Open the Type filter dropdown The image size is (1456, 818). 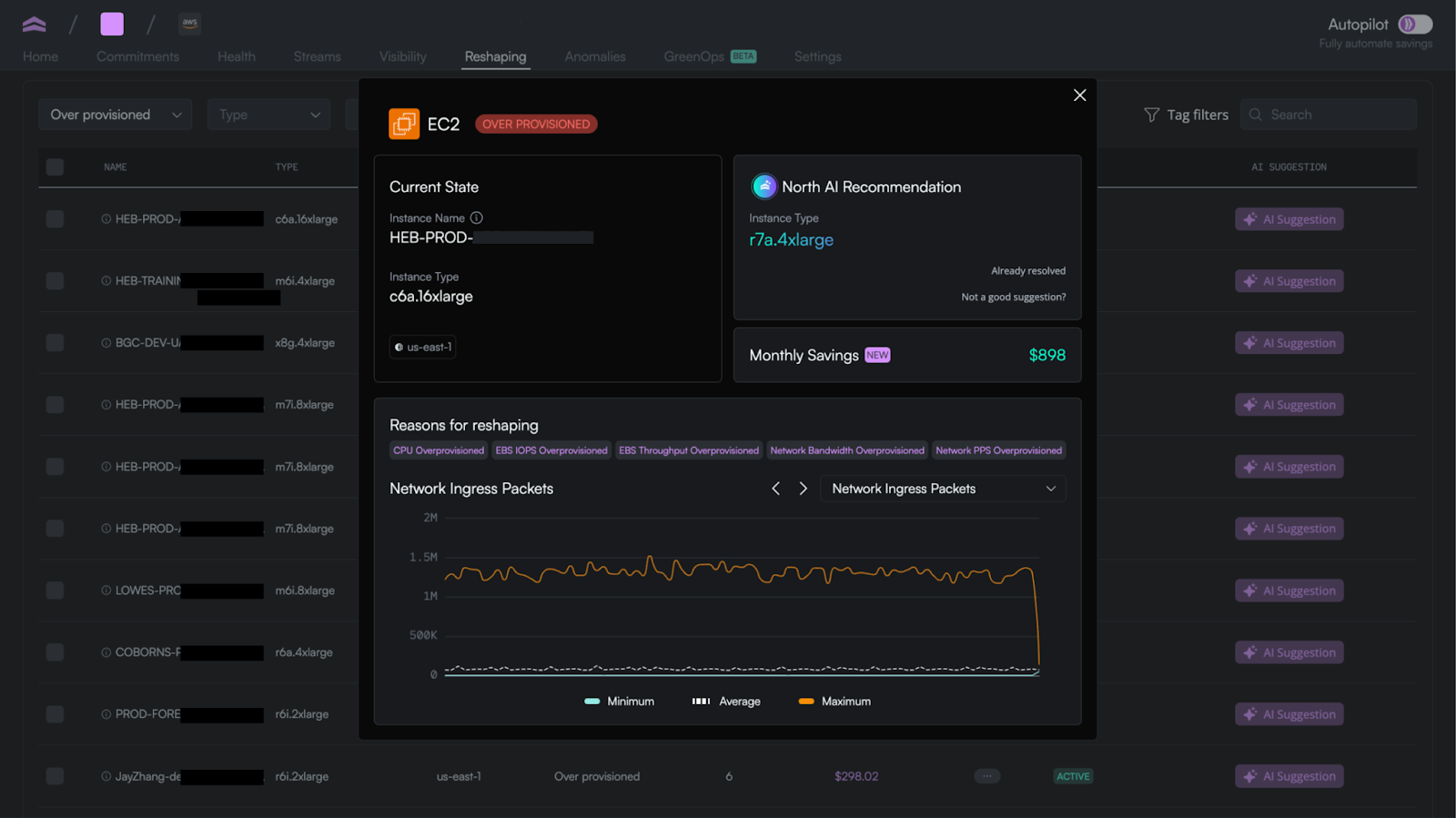tap(269, 115)
